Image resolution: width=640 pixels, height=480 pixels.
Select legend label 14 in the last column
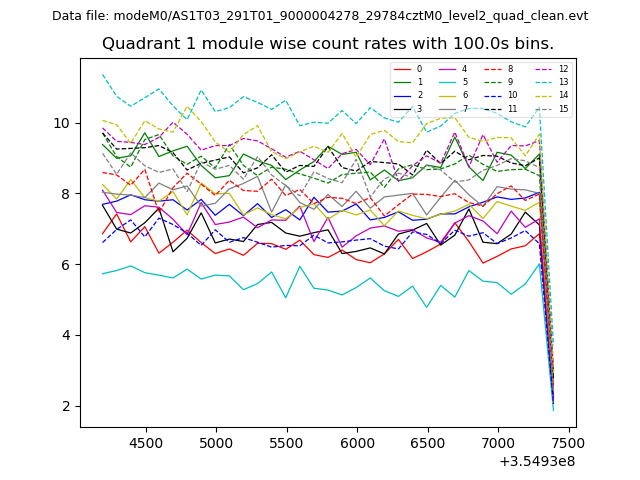click(x=563, y=95)
